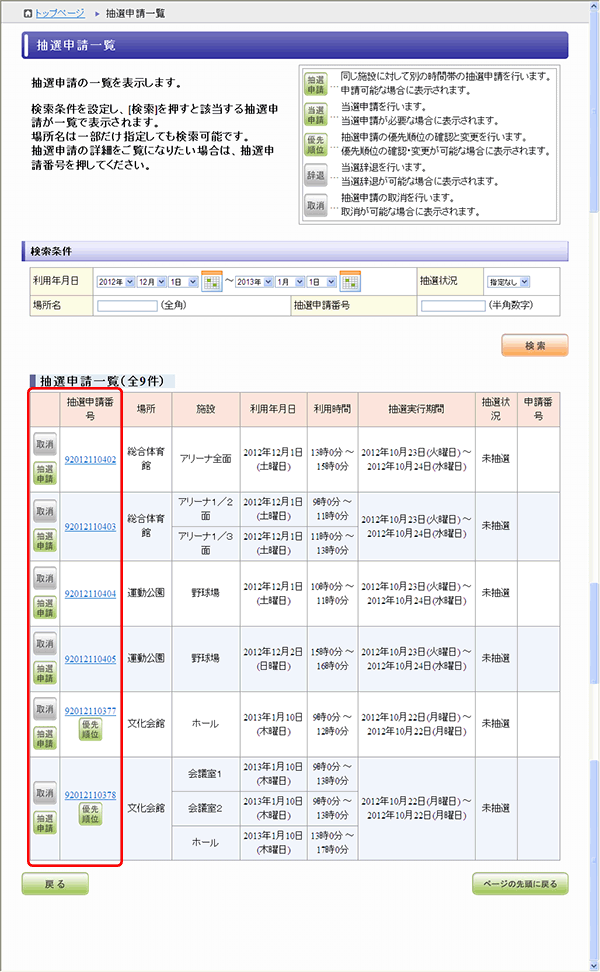Open application number 92012110402 link
This screenshot has width=600, height=972.
(90, 459)
